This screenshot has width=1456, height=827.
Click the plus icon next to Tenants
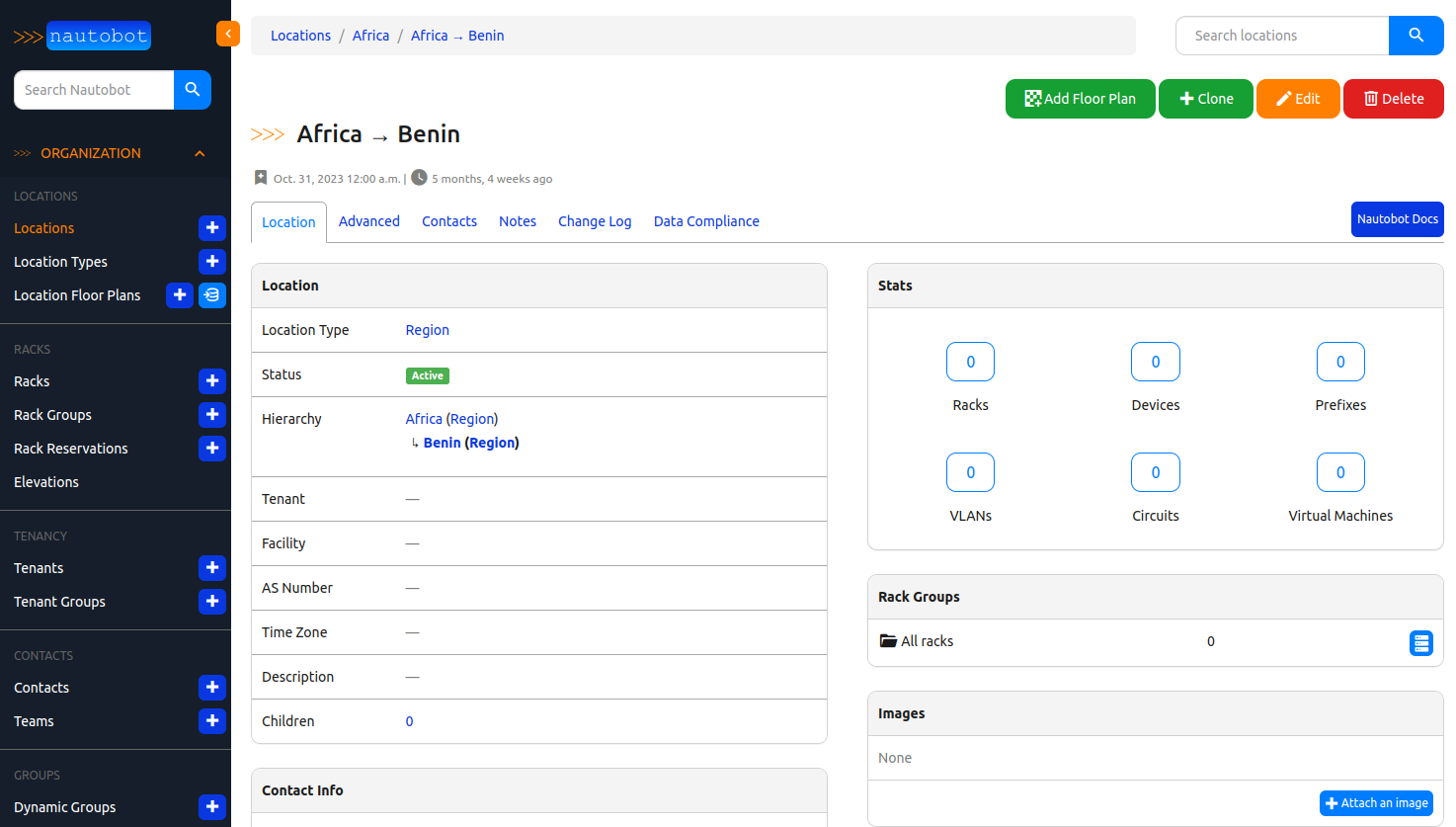212,568
